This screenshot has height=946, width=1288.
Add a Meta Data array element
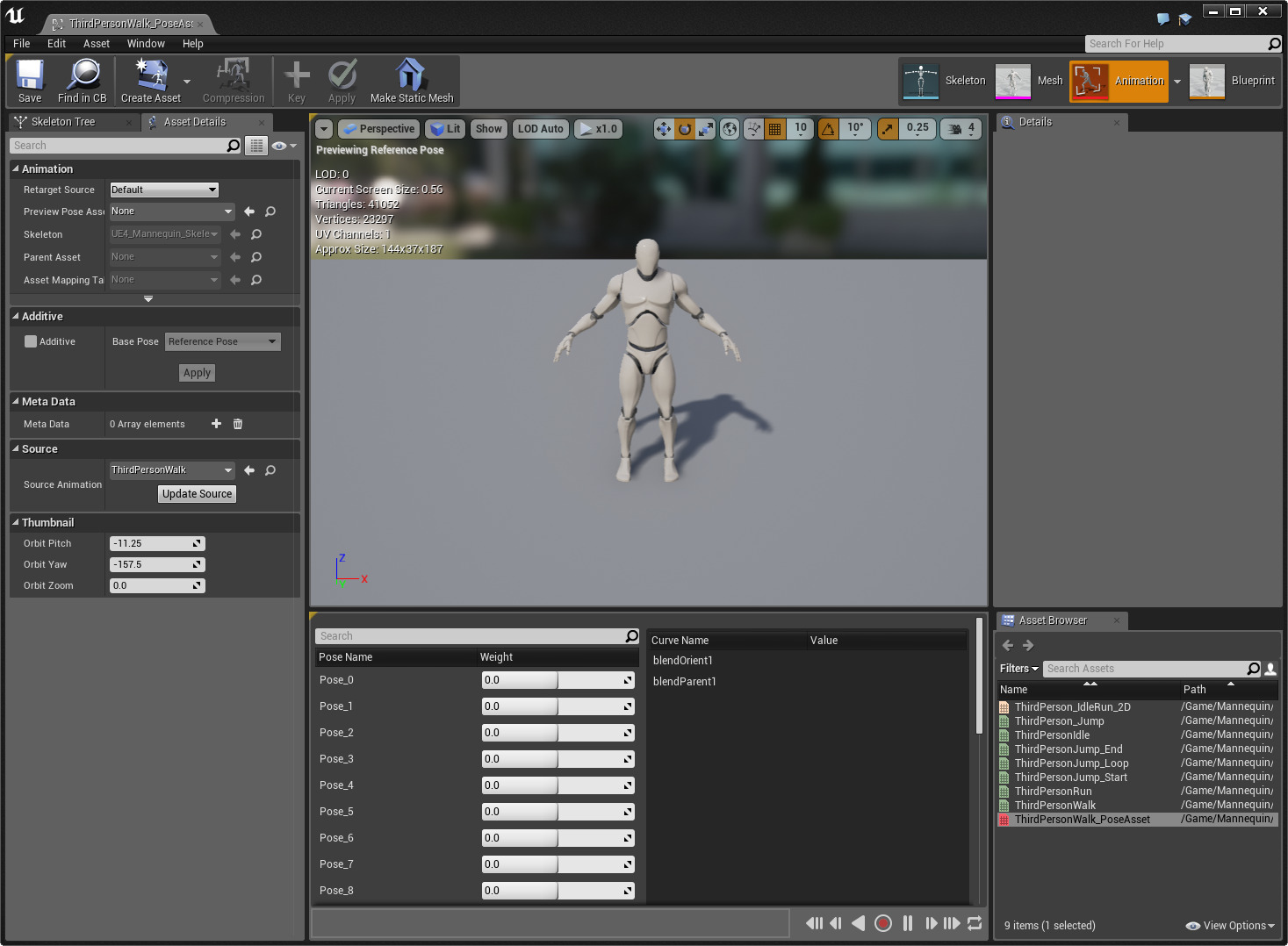(x=216, y=424)
